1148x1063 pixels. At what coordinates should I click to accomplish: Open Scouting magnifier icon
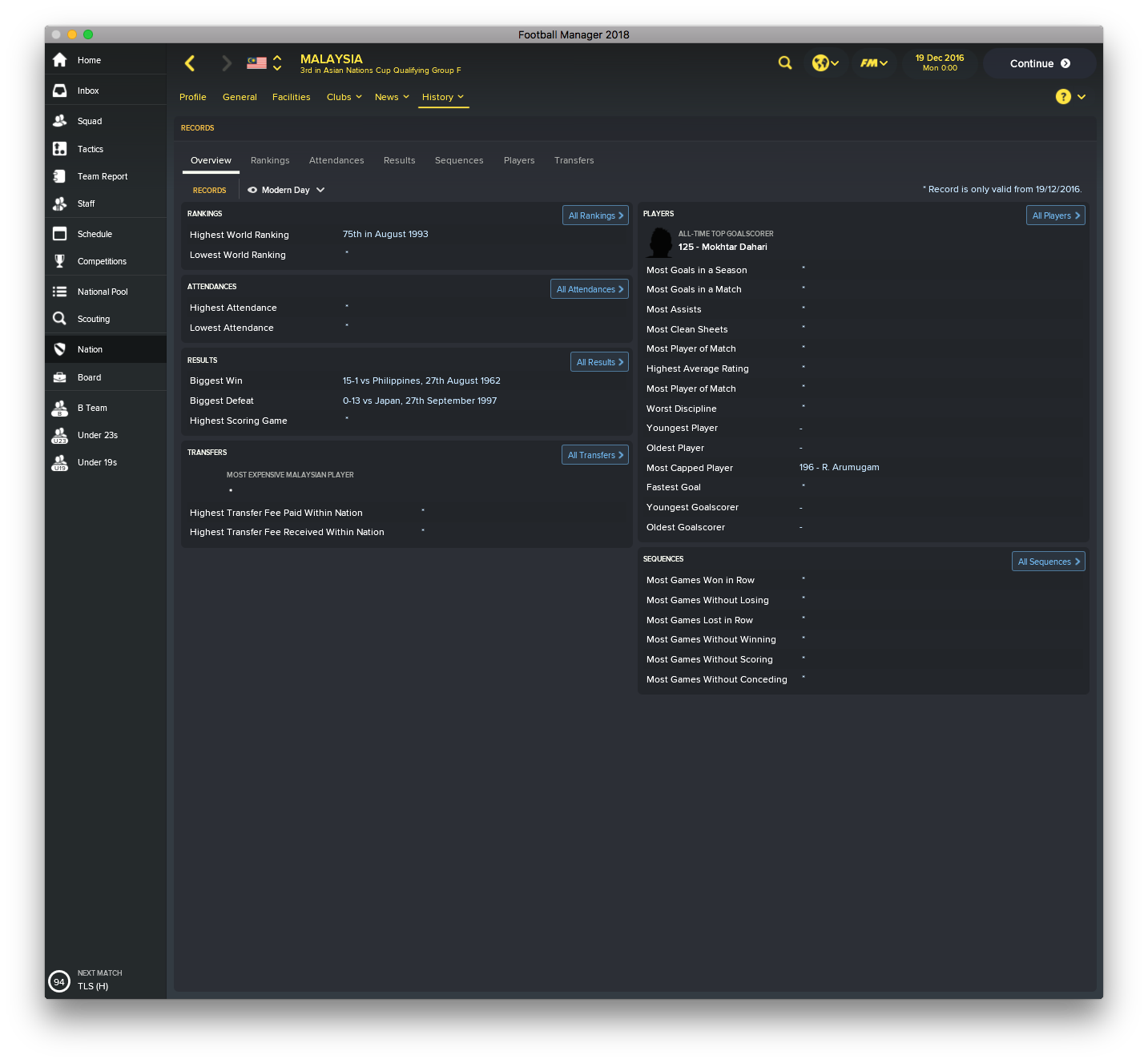59,319
